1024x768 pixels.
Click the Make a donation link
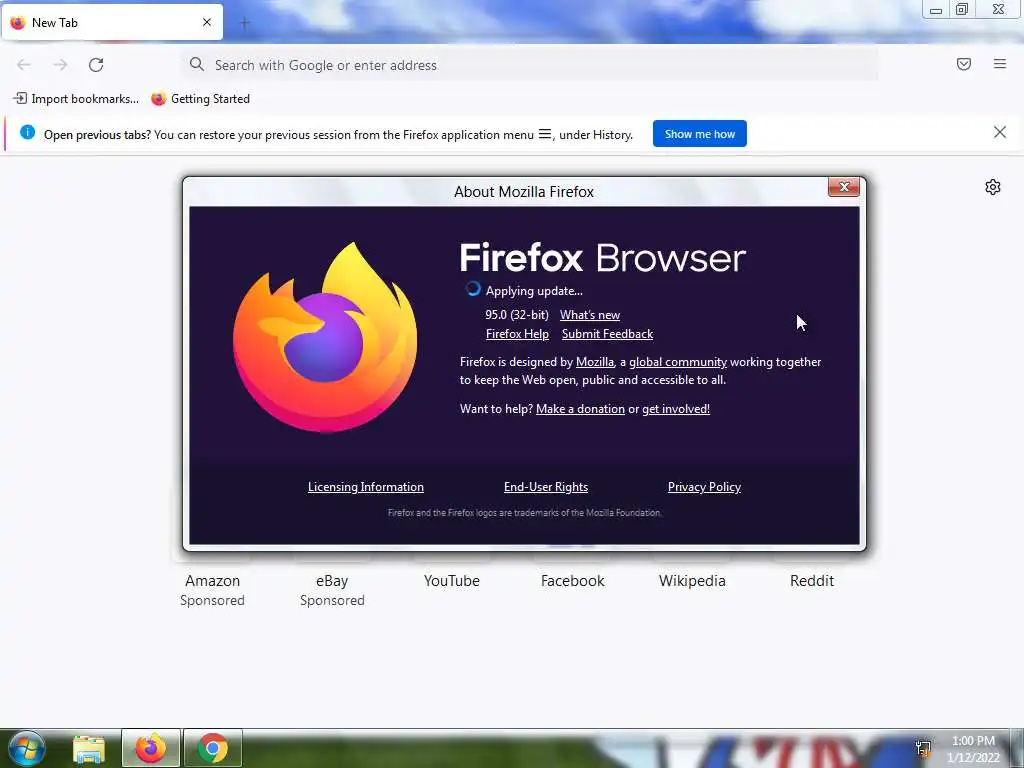(x=580, y=409)
